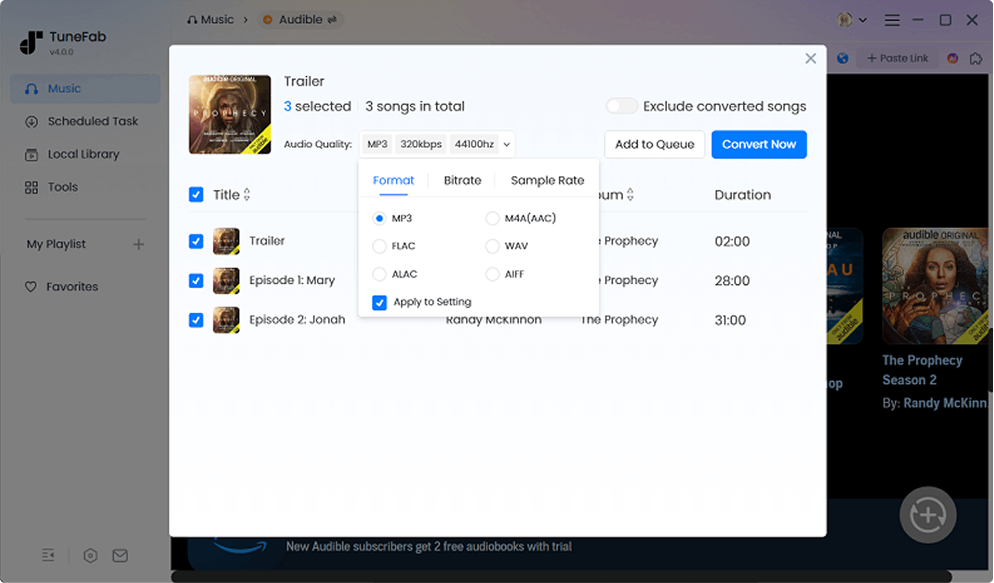Screen dimensions: 994x583
Task: Open feedback via the envelope icon
Action: point(120,555)
